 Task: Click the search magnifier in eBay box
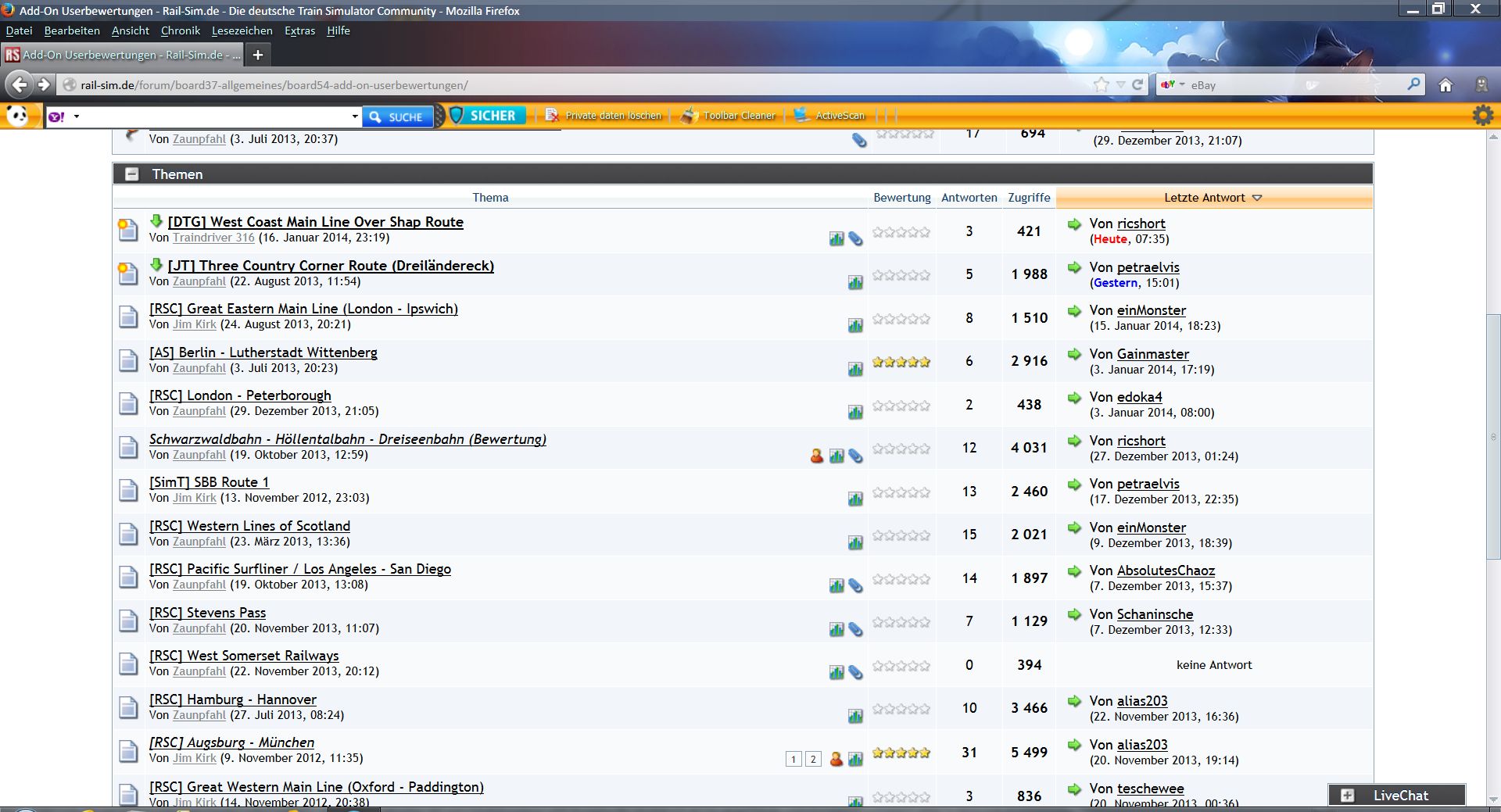[1413, 84]
